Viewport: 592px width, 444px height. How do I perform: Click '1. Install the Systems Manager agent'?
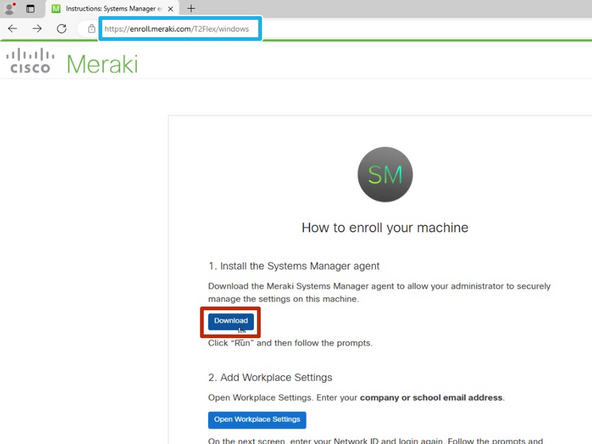(294, 266)
